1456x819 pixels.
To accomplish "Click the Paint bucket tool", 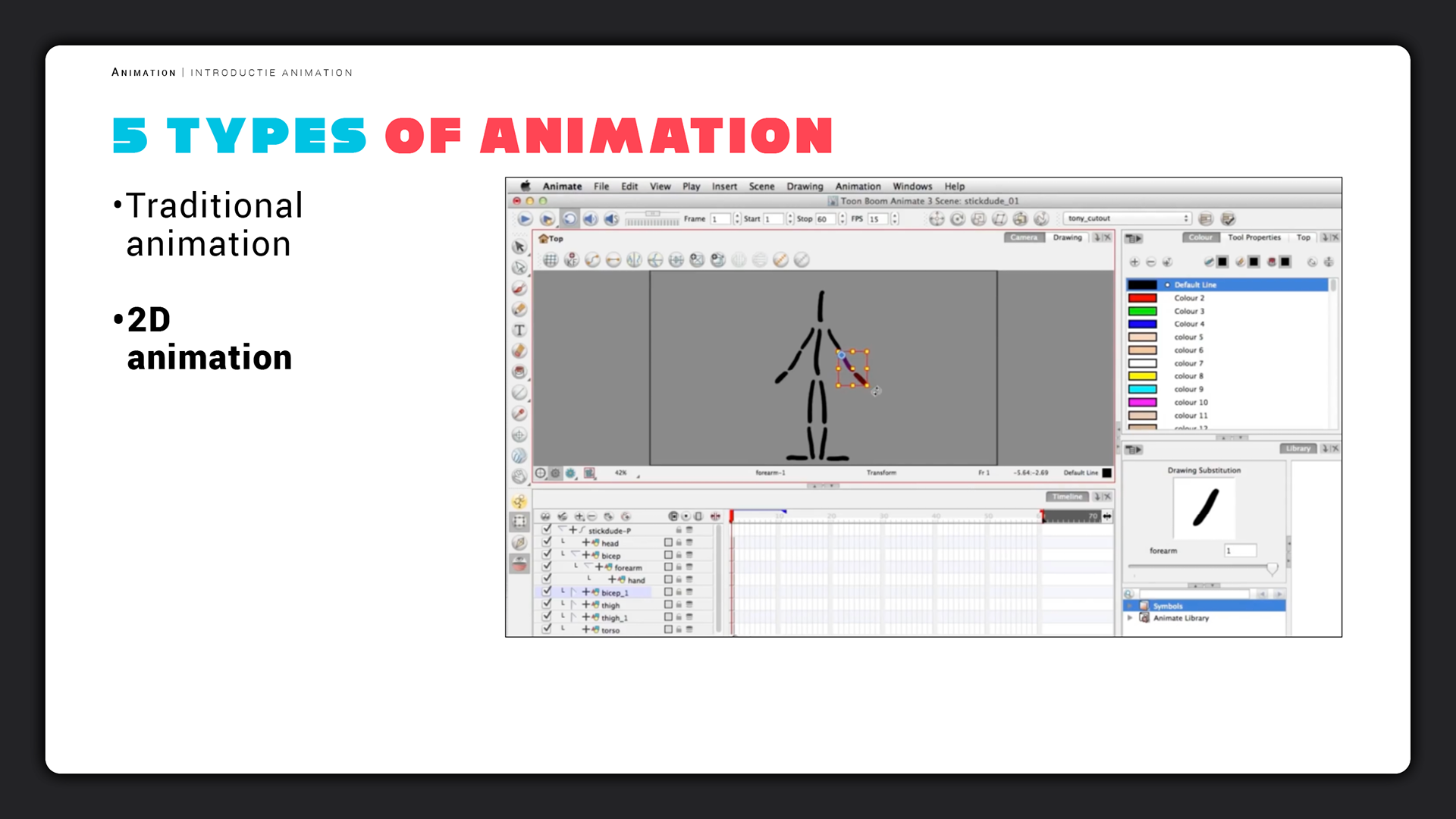I will pos(519,372).
